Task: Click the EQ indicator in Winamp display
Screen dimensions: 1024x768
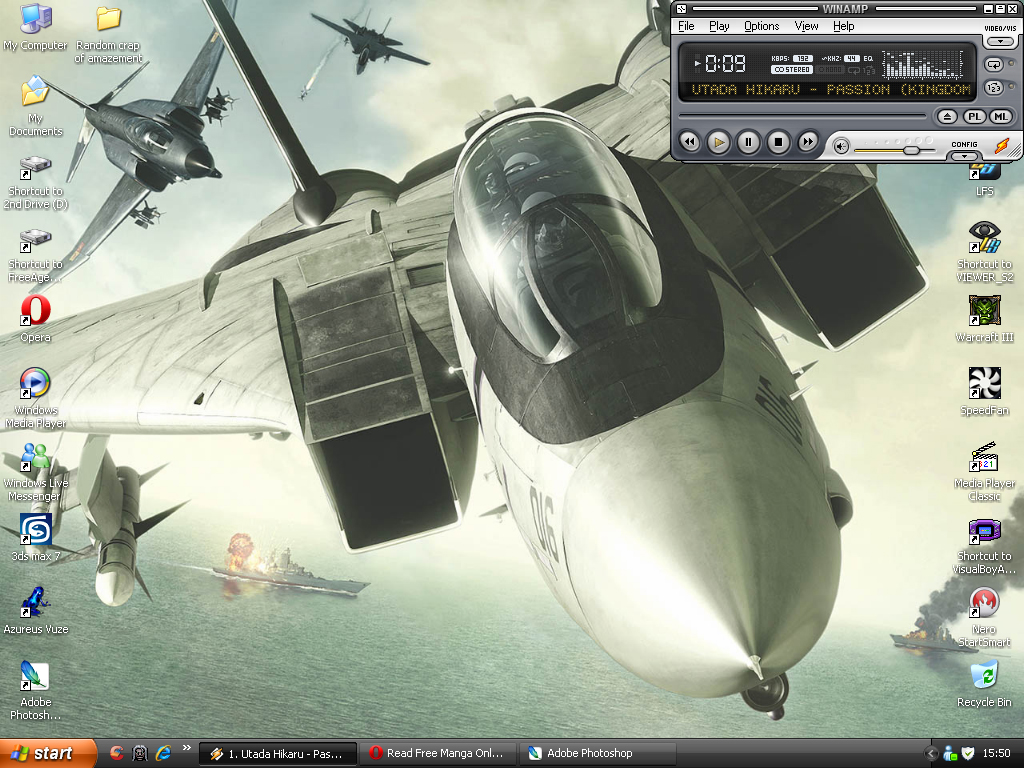Action: (x=868, y=59)
